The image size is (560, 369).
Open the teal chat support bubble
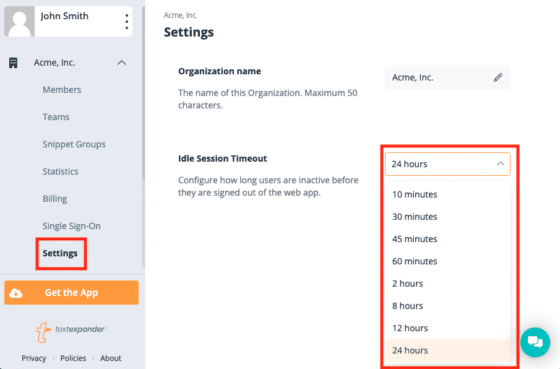[535, 342]
